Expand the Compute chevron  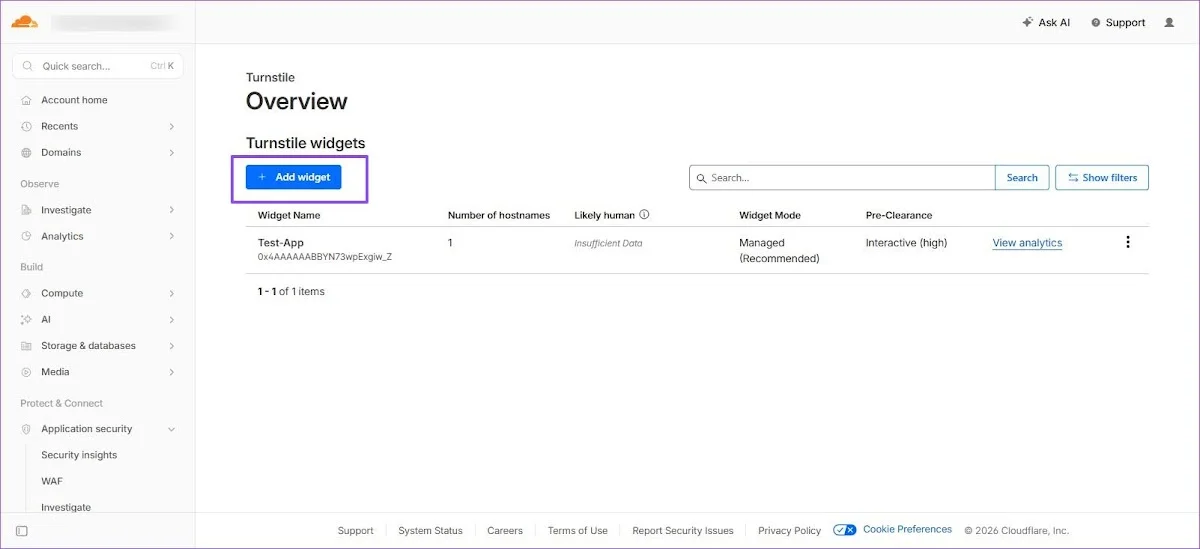tap(172, 293)
